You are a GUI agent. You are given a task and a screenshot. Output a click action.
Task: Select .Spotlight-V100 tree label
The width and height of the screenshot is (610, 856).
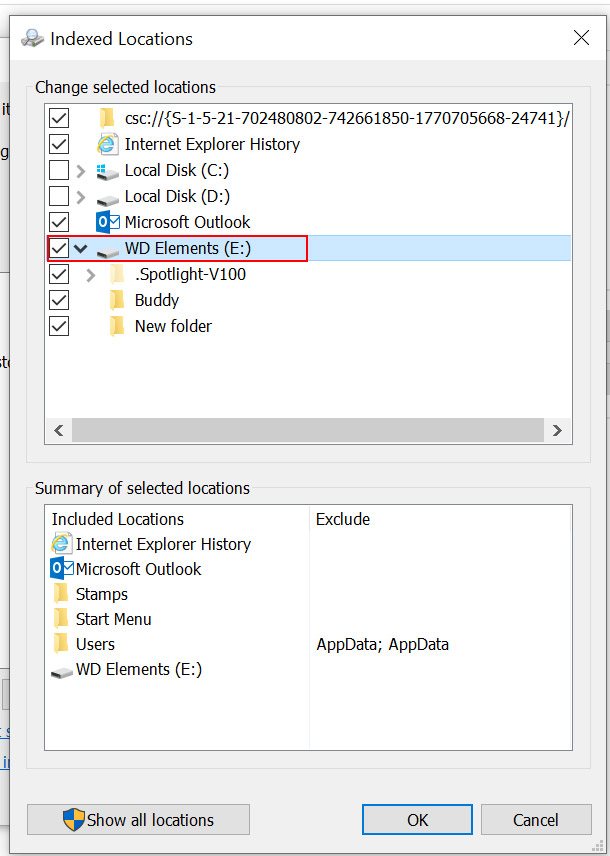tap(190, 274)
